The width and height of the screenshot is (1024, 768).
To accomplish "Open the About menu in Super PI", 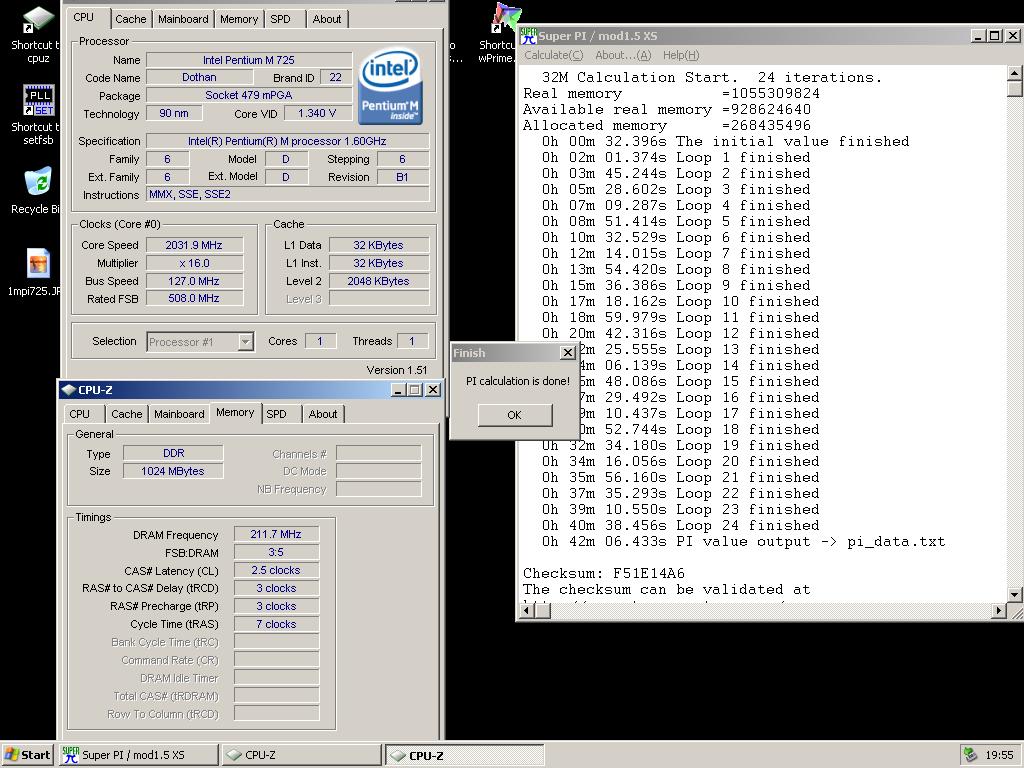I will tap(622, 56).
